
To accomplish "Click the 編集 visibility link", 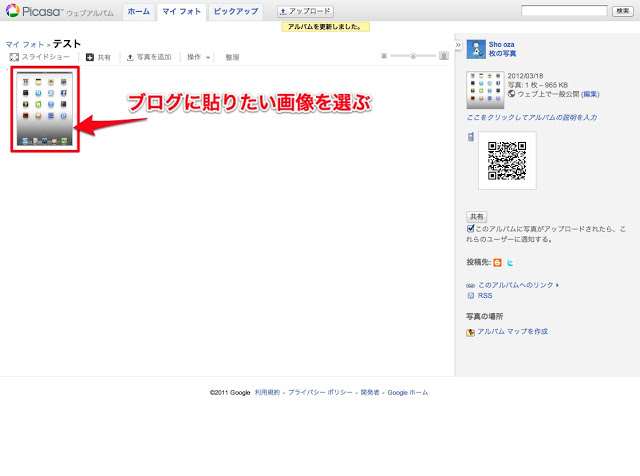I will (x=590, y=93).
